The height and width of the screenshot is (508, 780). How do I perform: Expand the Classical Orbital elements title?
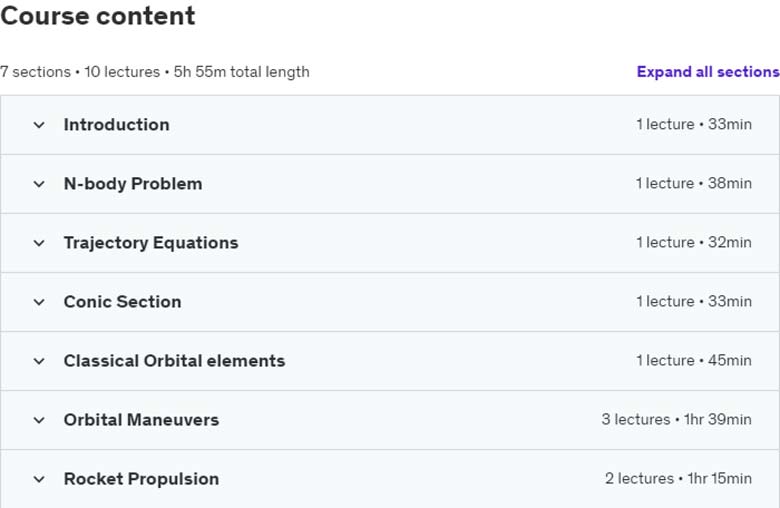tap(174, 361)
